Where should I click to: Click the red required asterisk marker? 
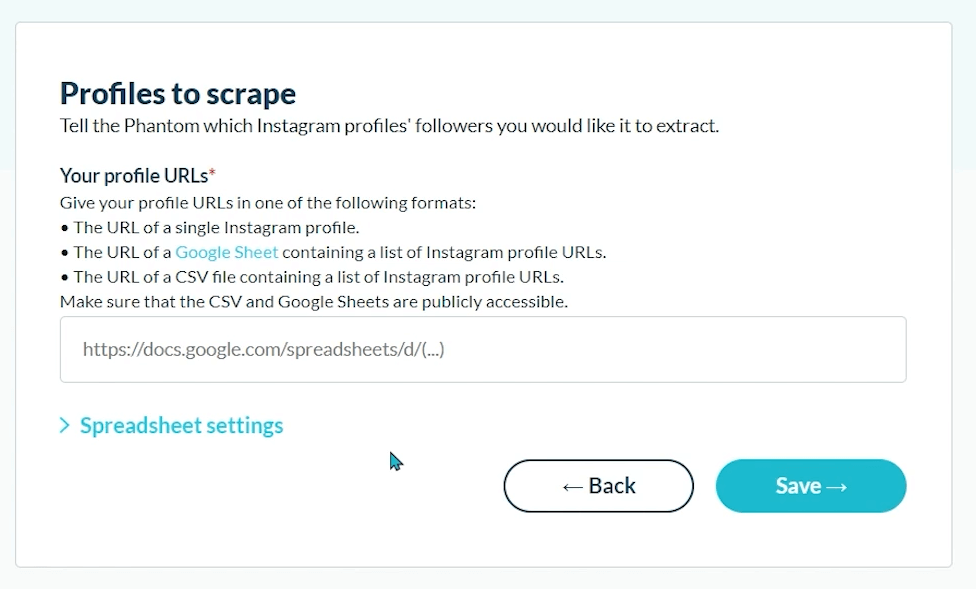[x=212, y=172]
